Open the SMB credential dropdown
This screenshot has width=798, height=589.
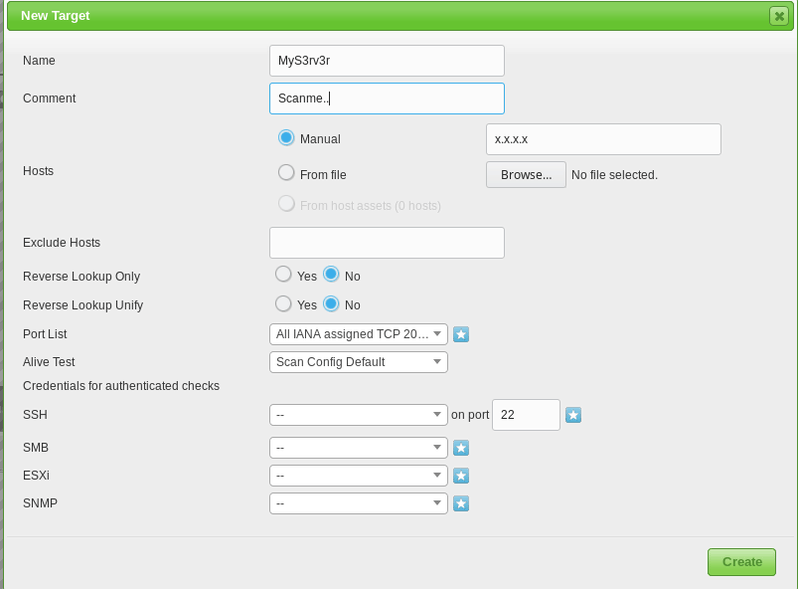click(358, 448)
